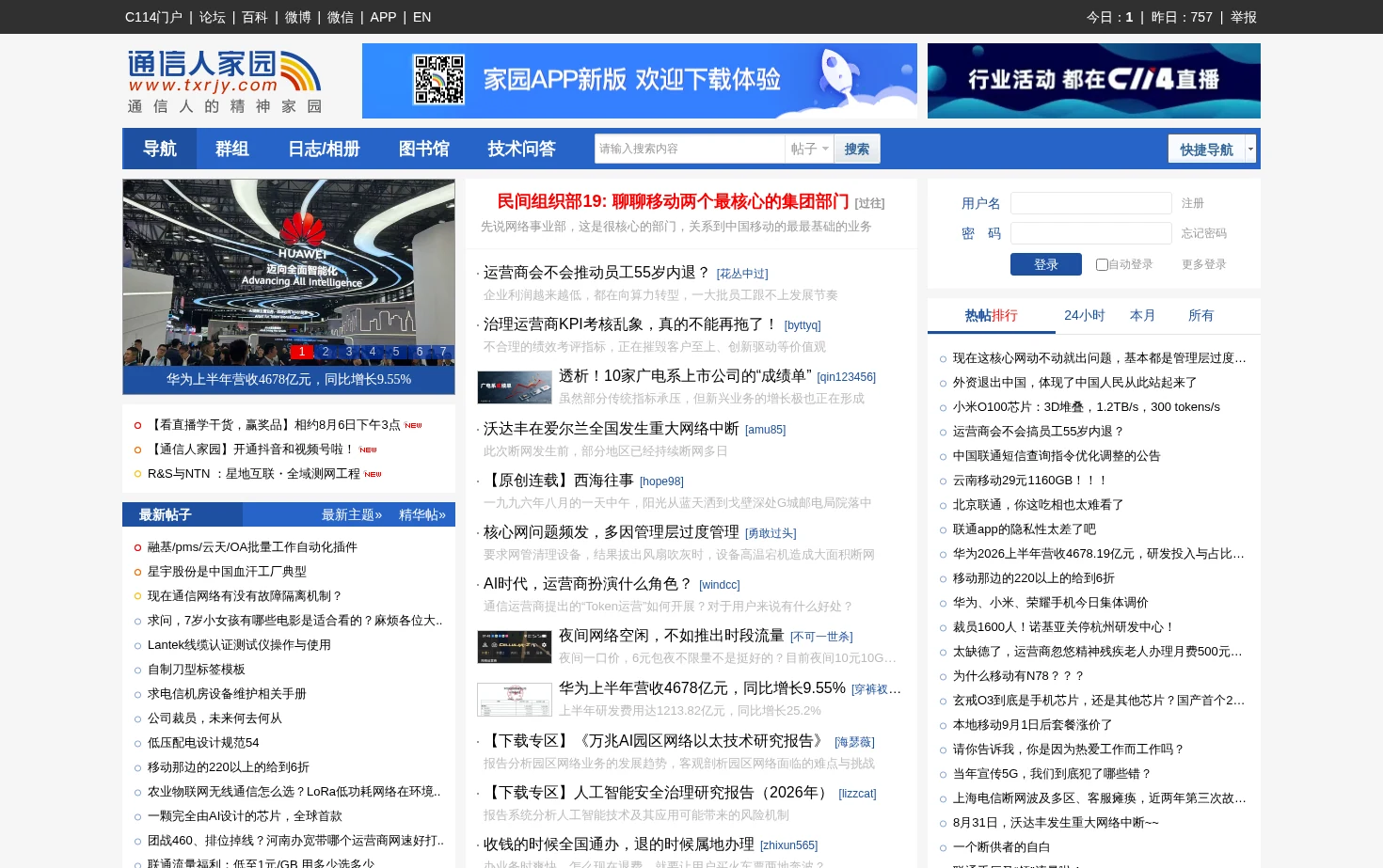The width and height of the screenshot is (1383, 868).
Task: Open headline 民间组织部19 article
Action: point(673,201)
